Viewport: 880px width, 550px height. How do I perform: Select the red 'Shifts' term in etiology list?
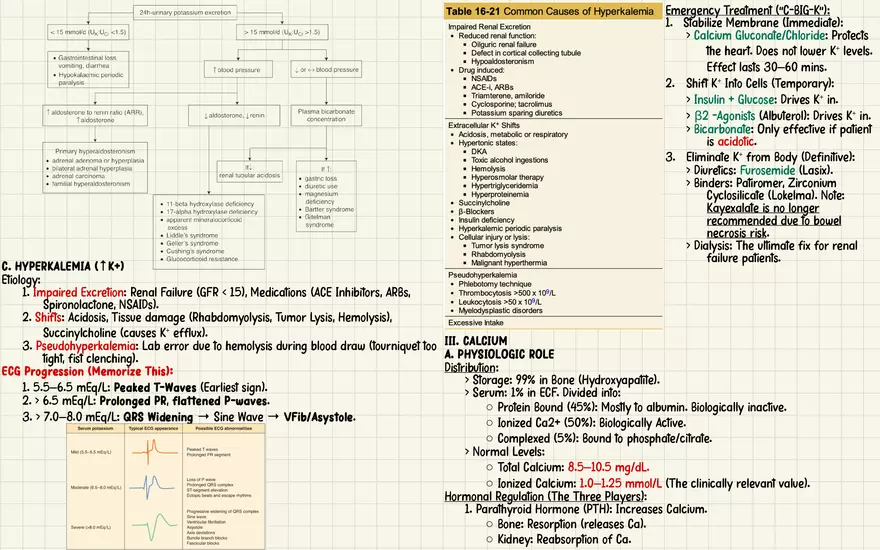[x=49, y=318]
